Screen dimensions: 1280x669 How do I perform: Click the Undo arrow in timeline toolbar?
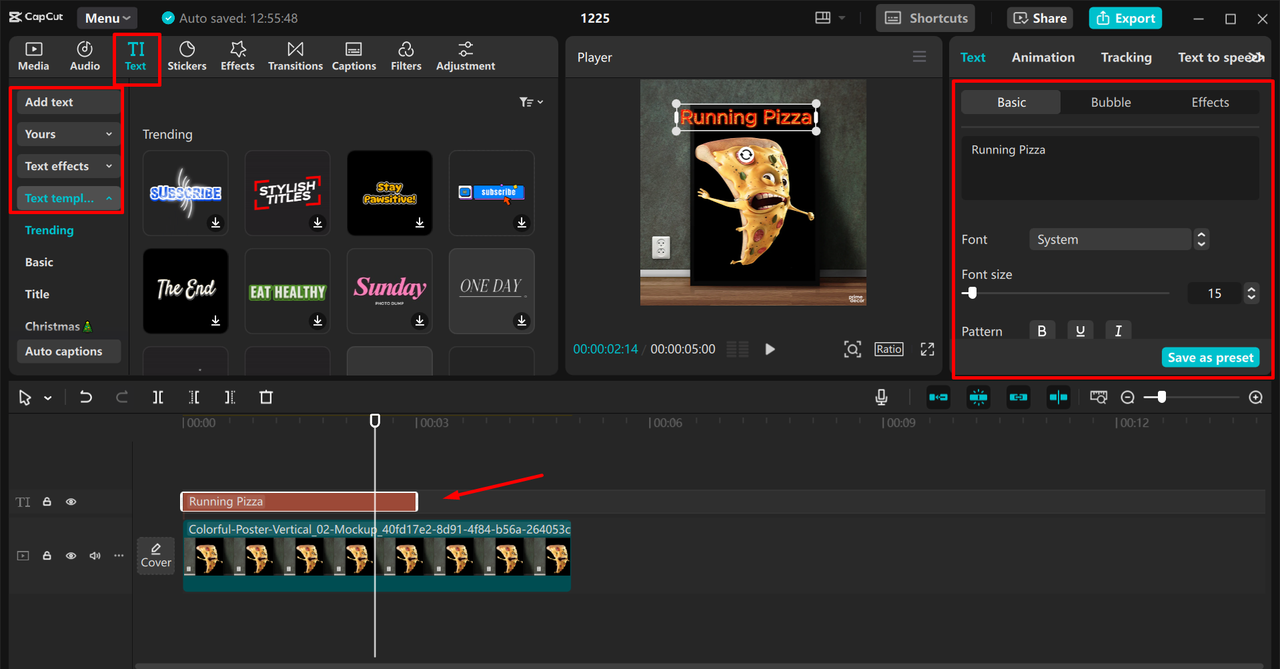(86, 397)
